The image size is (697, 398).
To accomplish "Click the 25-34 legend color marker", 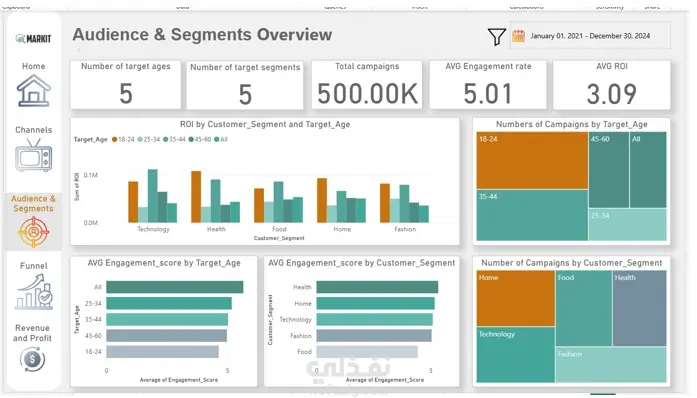I will point(140,140).
